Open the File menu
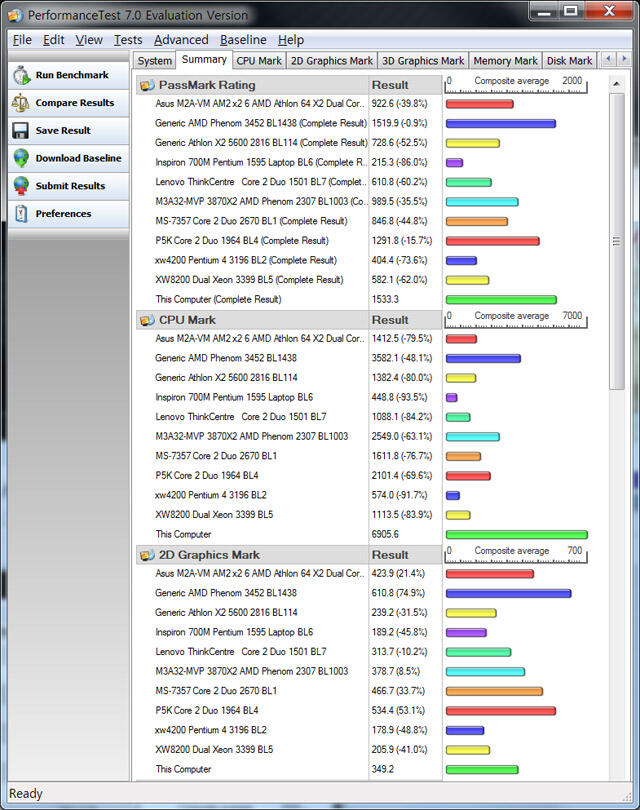This screenshot has height=810, width=640. coord(22,40)
